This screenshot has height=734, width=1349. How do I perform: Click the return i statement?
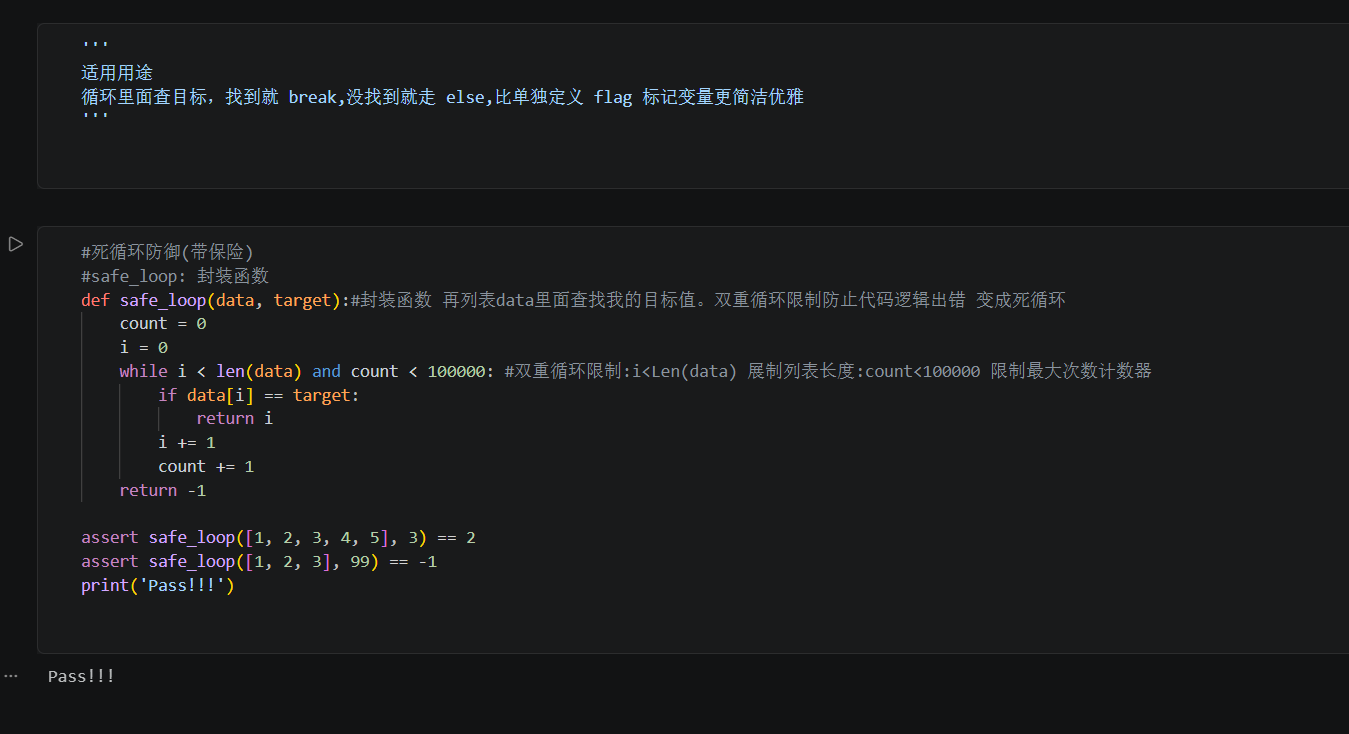[x=234, y=419]
